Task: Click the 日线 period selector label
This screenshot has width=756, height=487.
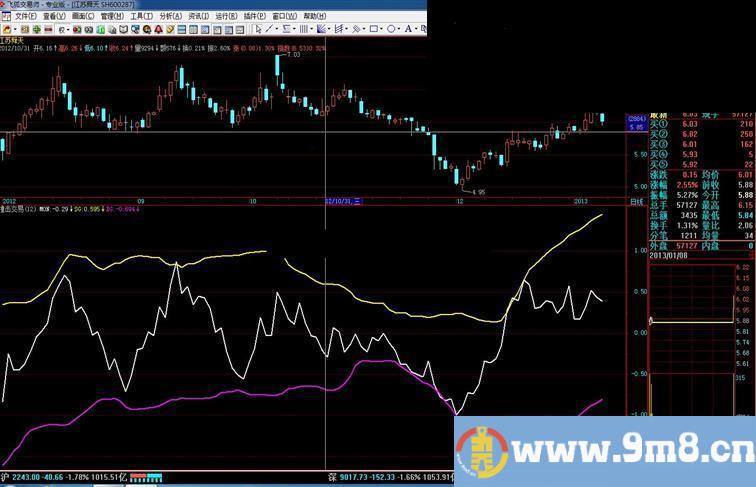Action: coord(636,201)
